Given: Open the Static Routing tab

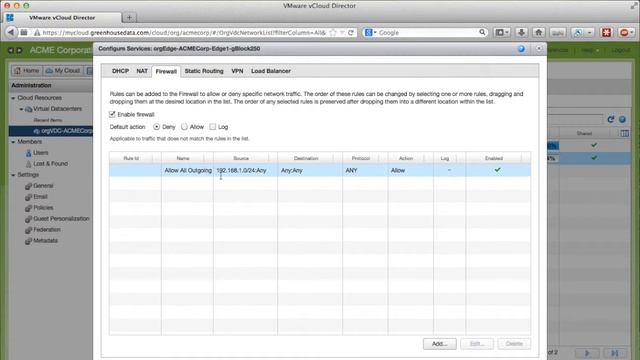Looking at the screenshot, I should point(204,71).
